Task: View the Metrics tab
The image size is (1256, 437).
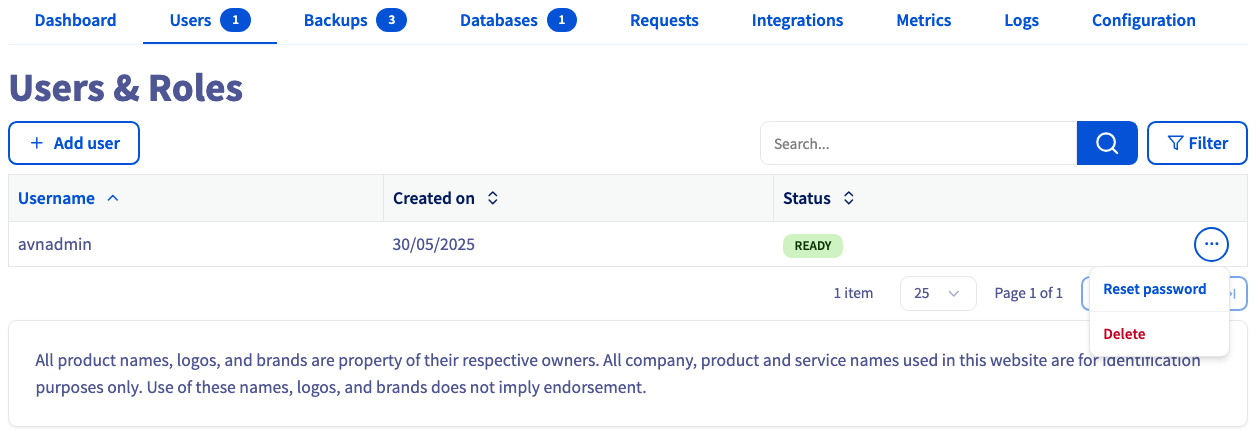Action: coord(924,20)
